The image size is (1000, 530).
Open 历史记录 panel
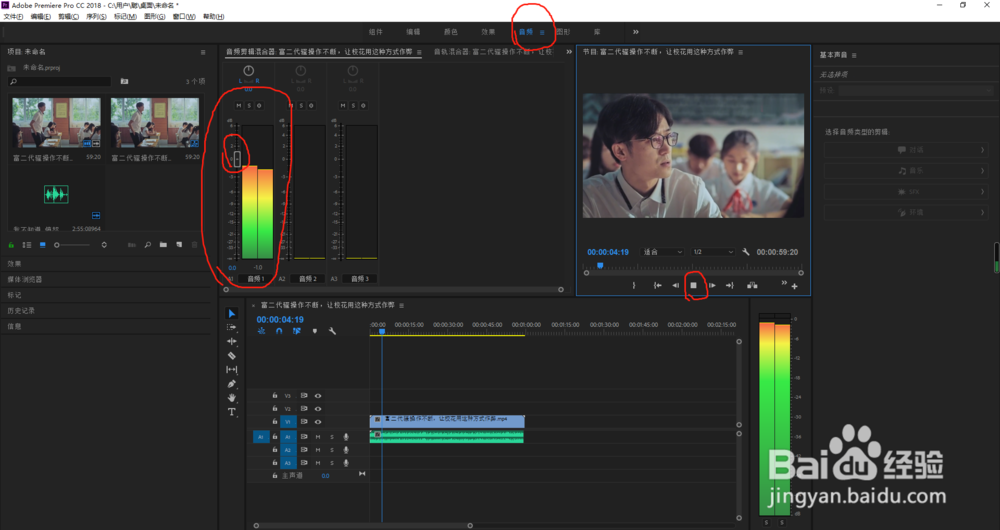click(x=20, y=311)
